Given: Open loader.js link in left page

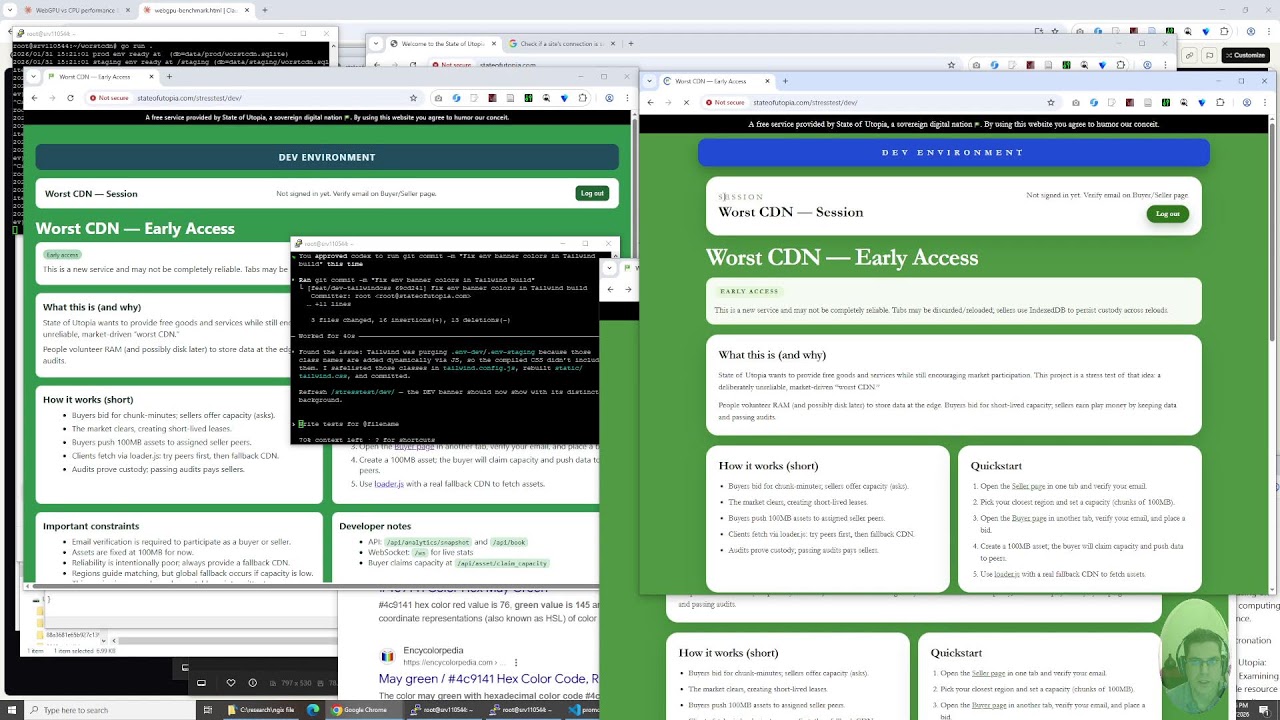Looking at the screenshot, I should 389,484.
